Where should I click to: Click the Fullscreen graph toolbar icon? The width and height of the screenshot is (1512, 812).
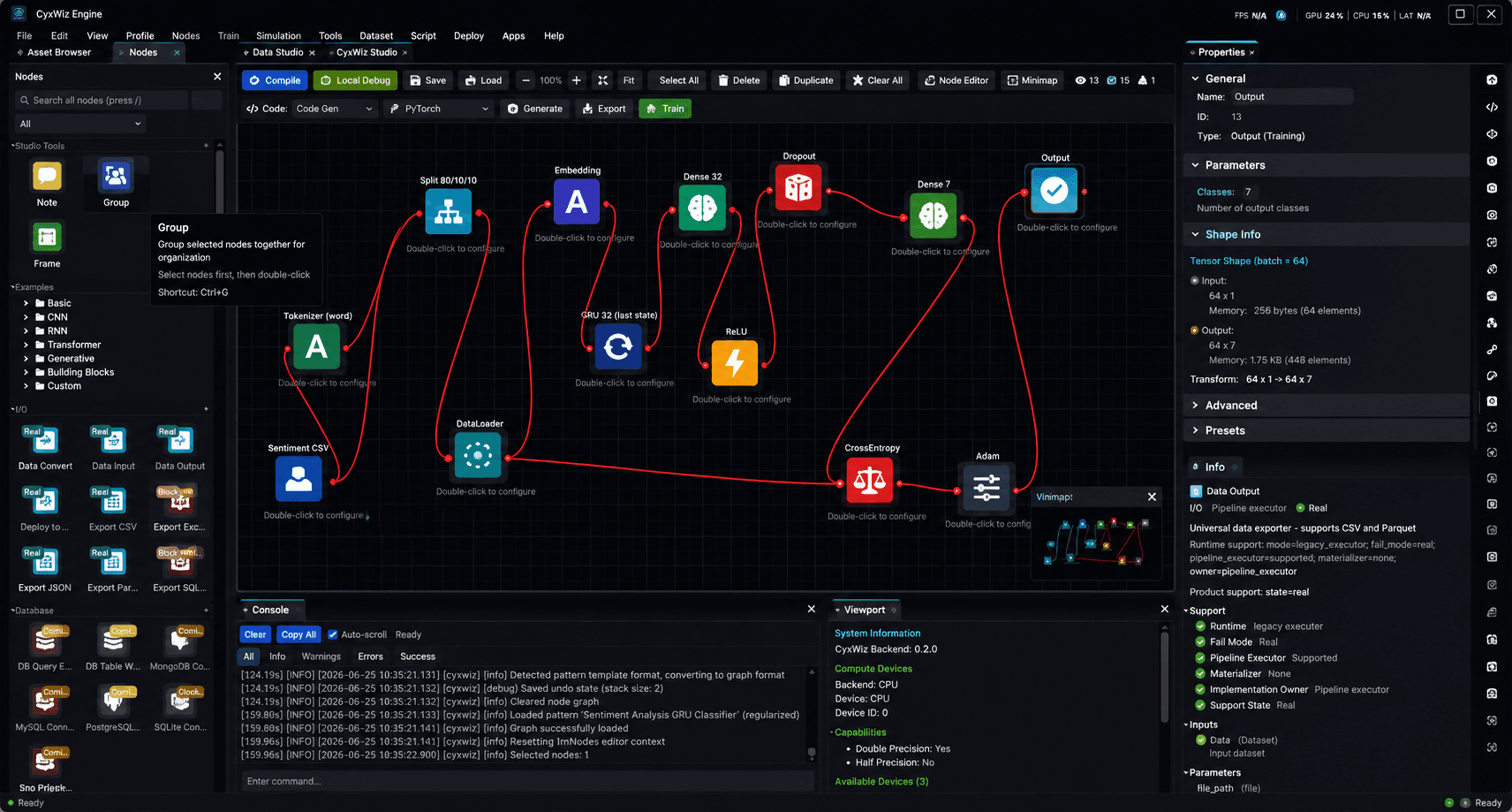(x=602, y=80)
